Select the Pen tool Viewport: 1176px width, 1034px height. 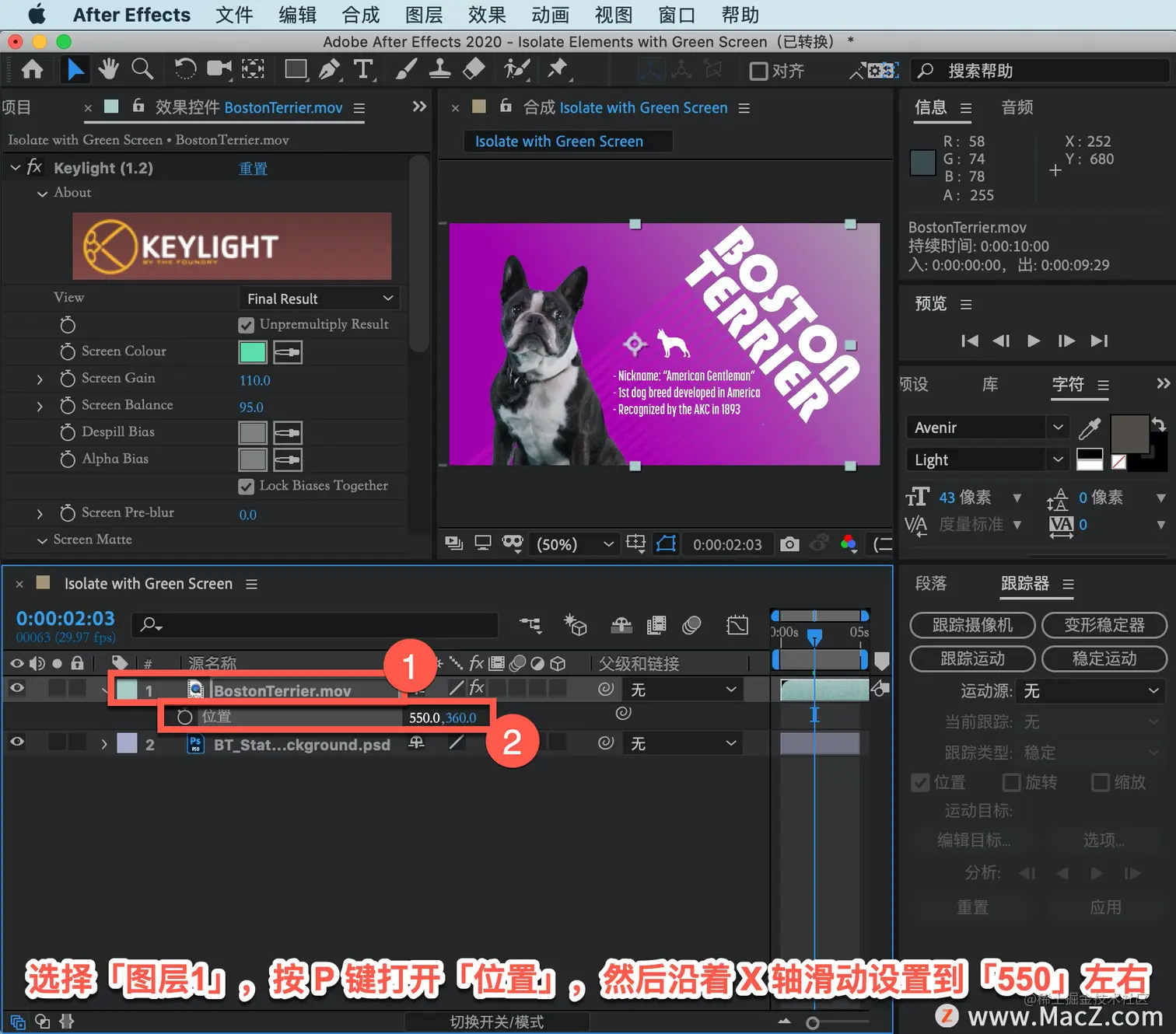point(330,70)
